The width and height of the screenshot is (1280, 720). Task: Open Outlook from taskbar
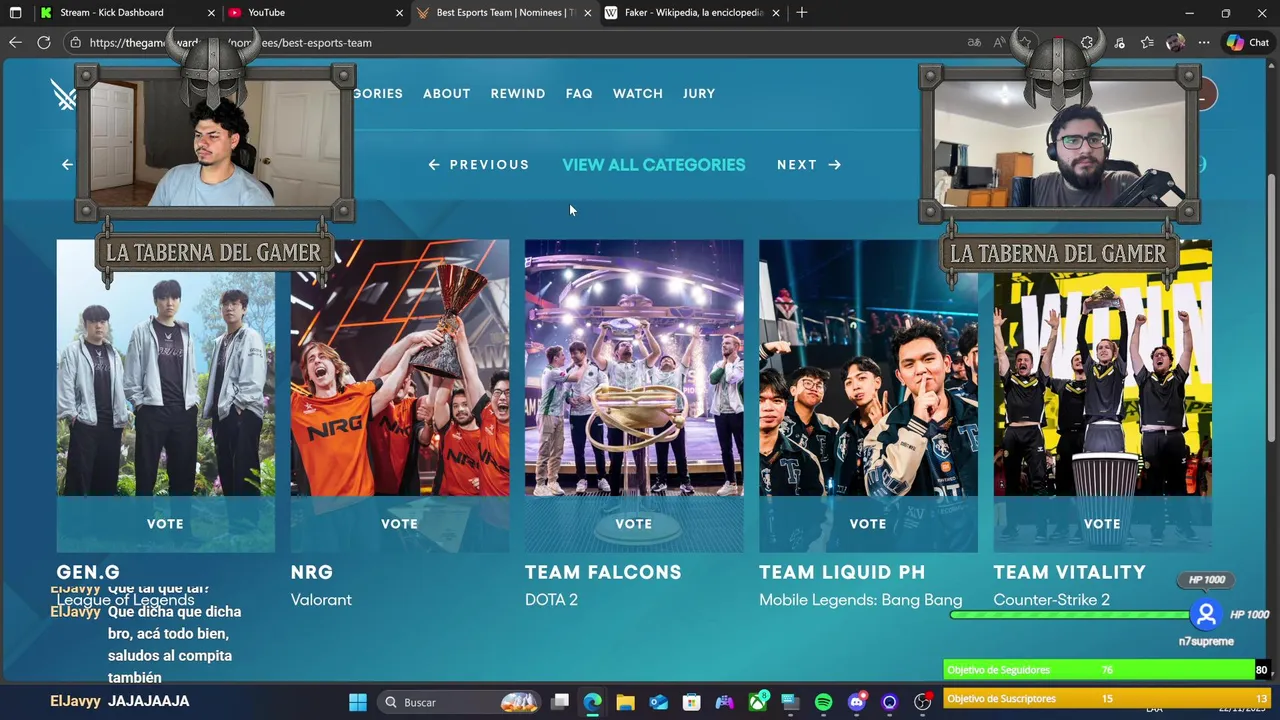(659, 702)
